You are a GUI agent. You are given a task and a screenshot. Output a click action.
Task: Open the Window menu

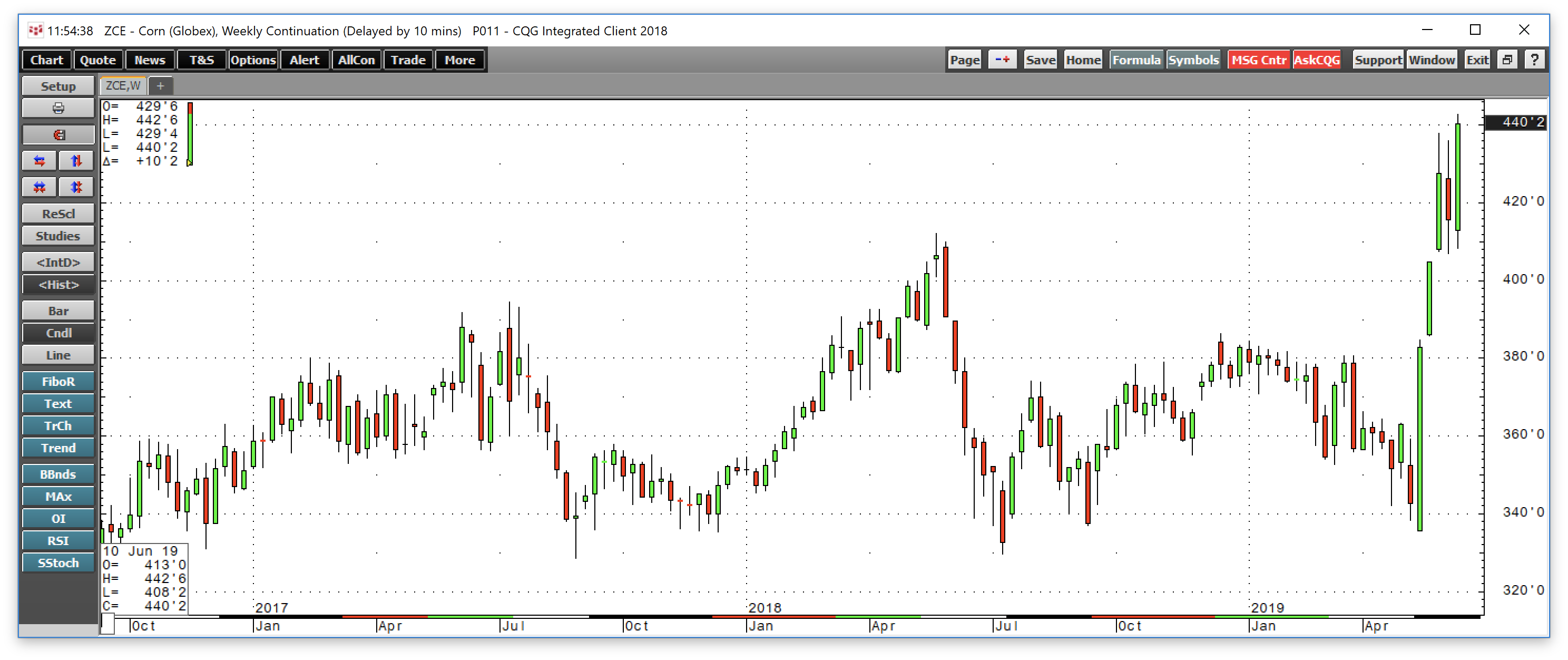click(x=1432, y=60)
